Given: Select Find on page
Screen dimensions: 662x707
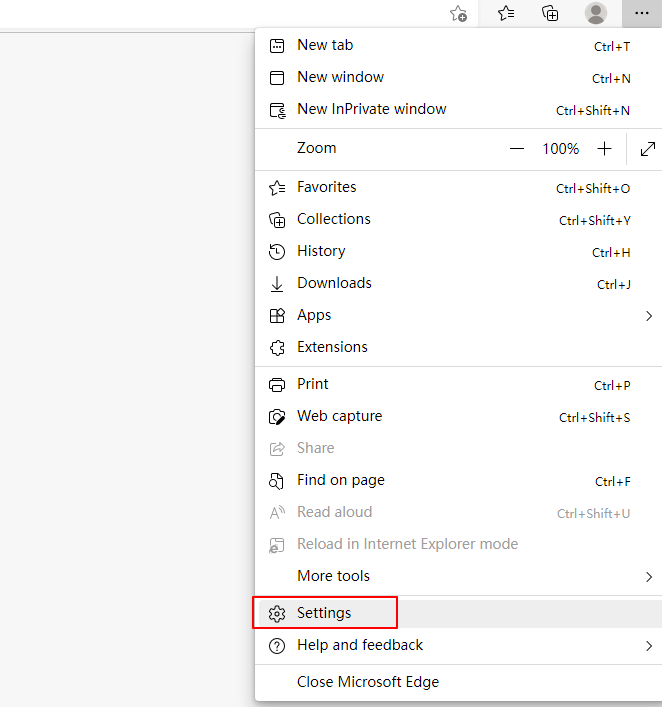Looking at the screenshot, I should [x=458, y=481].
